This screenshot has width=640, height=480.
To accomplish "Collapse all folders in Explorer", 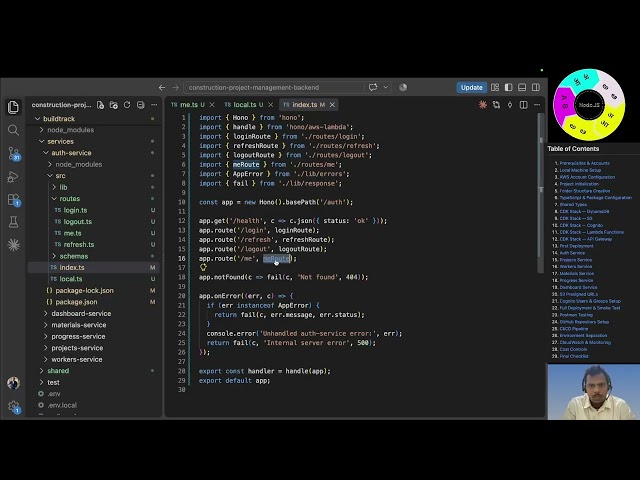I will [x=141, y=105].
